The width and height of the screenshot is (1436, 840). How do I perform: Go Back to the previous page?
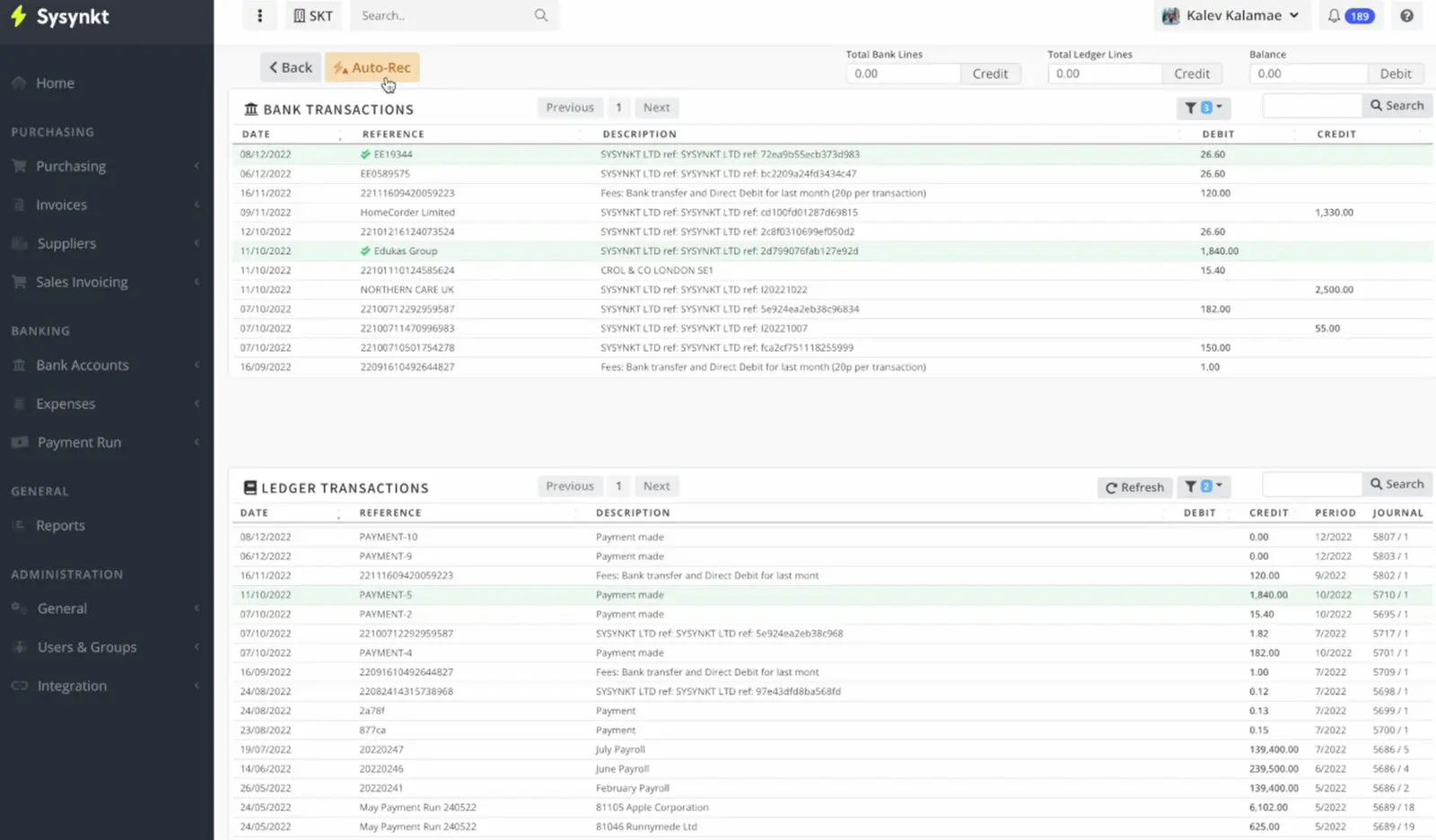291,67
